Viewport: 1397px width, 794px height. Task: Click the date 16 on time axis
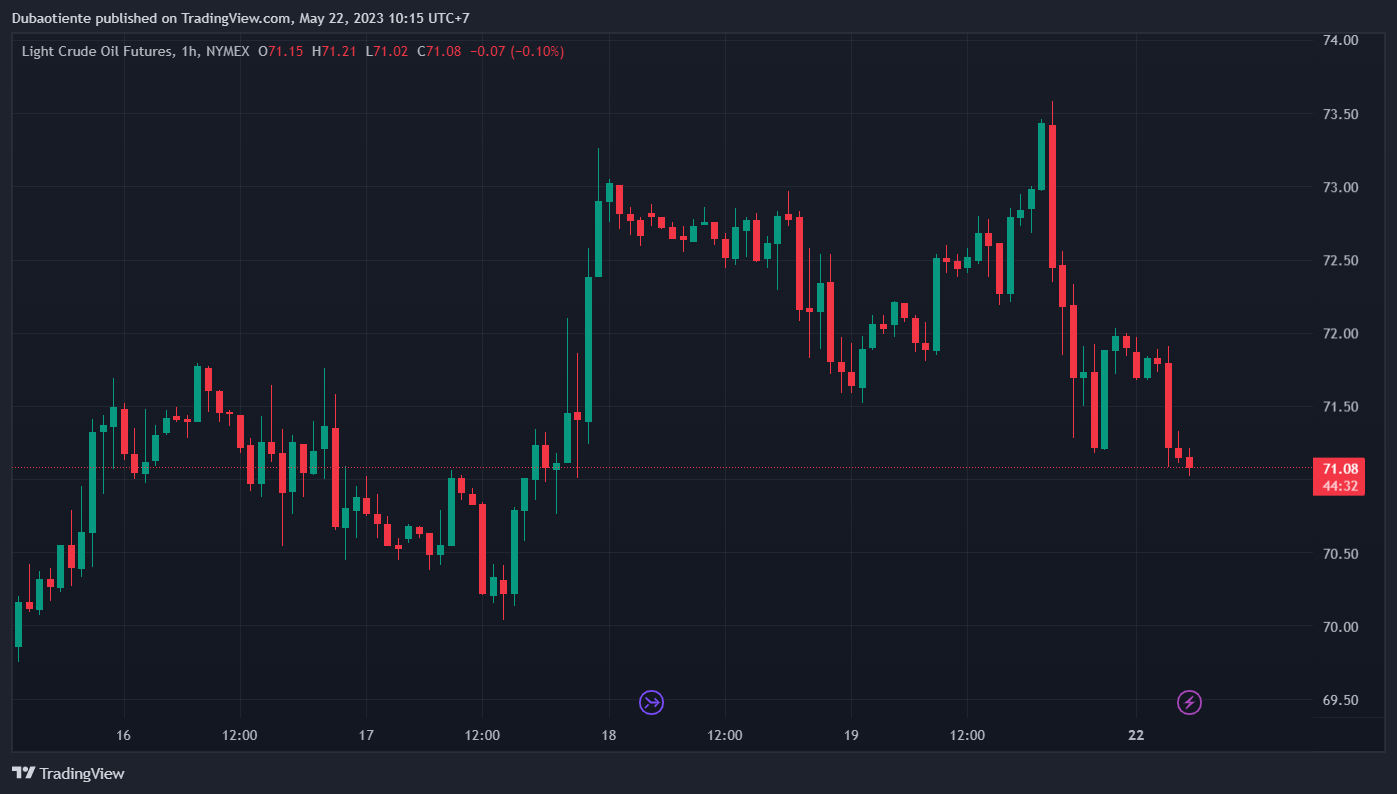click(x=124, y=735)
